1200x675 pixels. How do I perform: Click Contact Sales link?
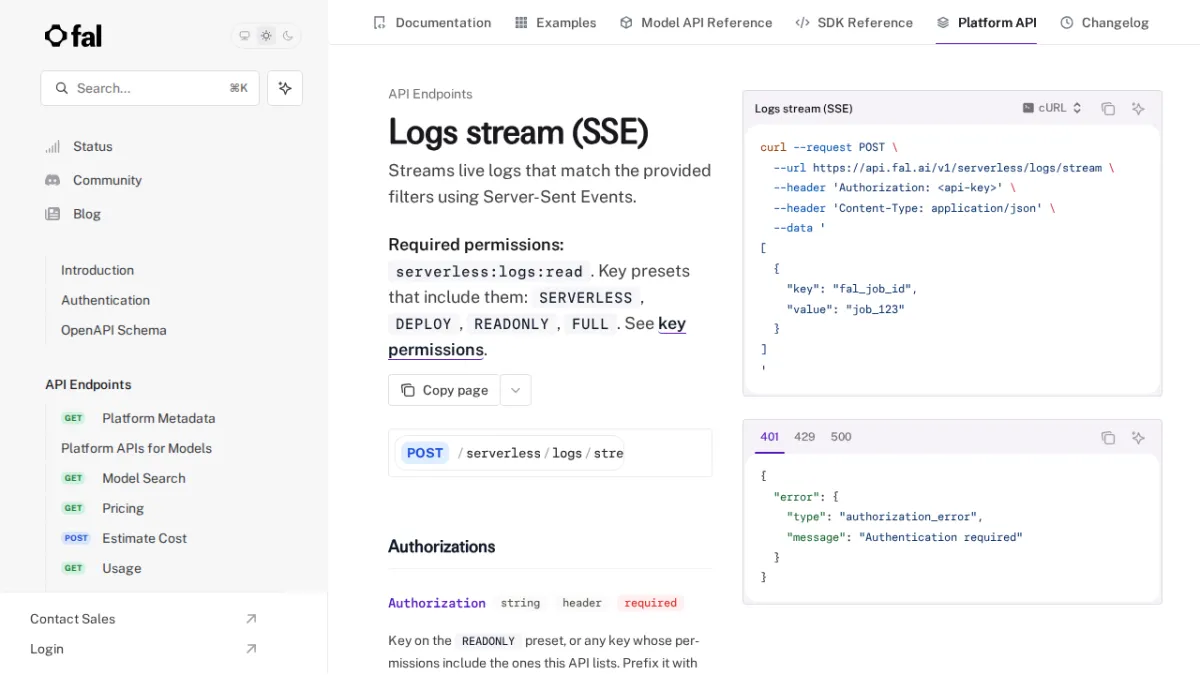point(144,619)
